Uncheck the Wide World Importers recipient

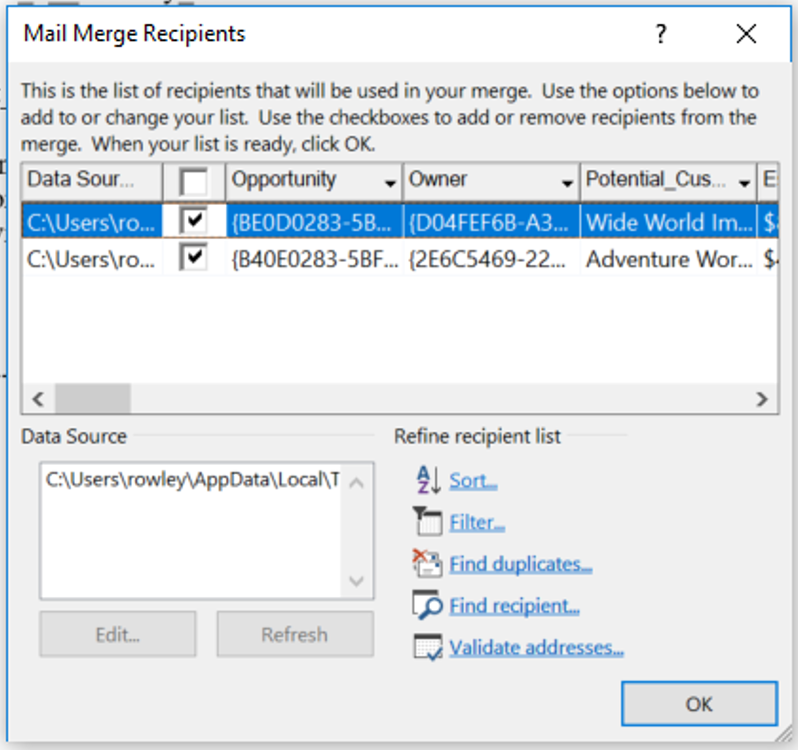pyautogui.click(x=193, y=221)
